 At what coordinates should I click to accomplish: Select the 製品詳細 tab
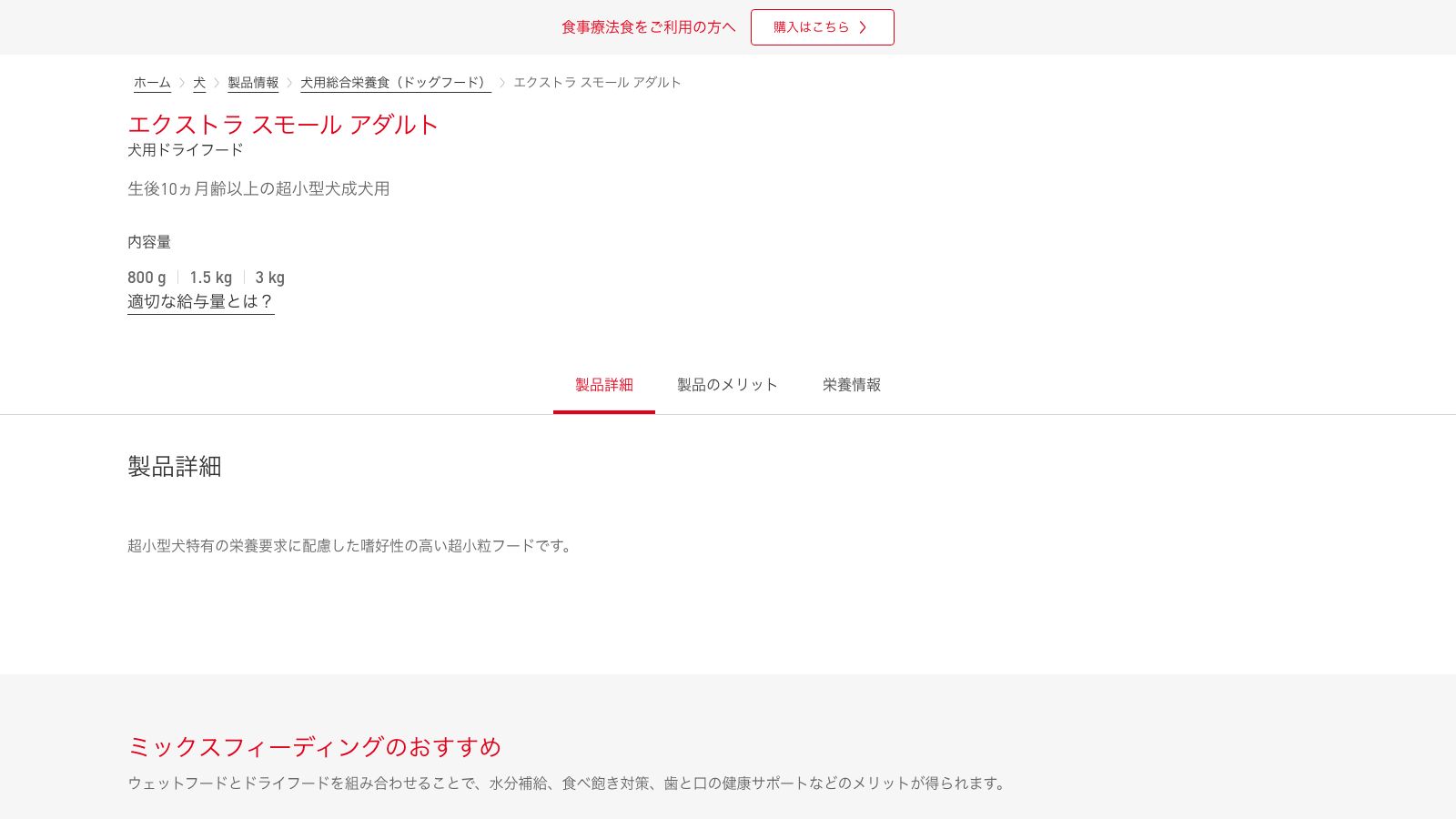pyautogui.click(x=604, y=385)
